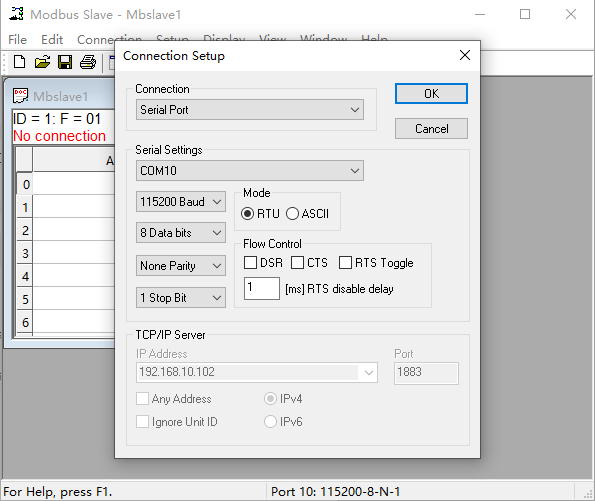
Task: Open the 115200 Baud rate dropdown
Action: click(x=181, y=202)
